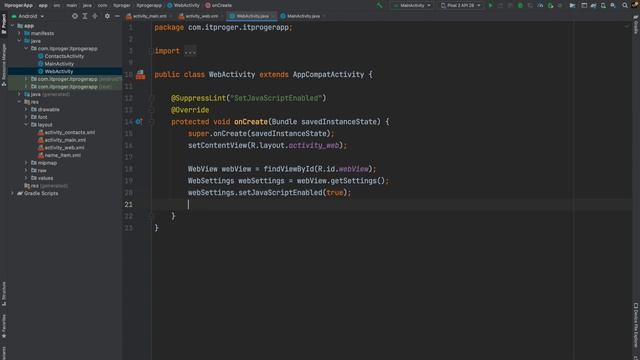Viewport: 640px width, 360px height.
Task: Open Favorites tool window on left edge
Action: tap(4, 326)
